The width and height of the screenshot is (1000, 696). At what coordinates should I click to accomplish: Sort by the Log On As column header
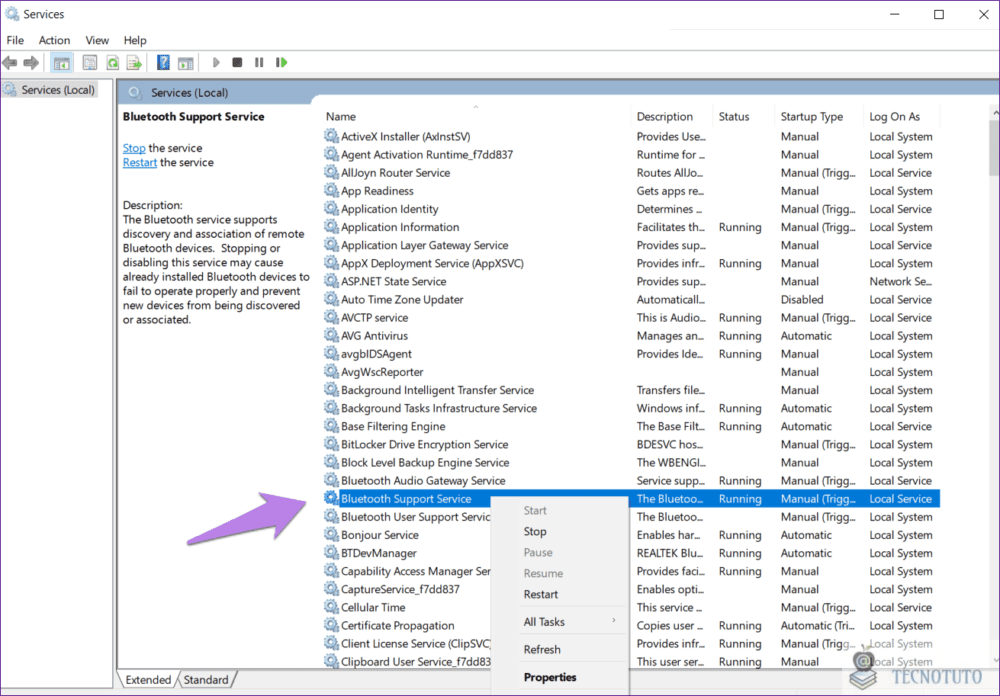(x=902, y=117)
